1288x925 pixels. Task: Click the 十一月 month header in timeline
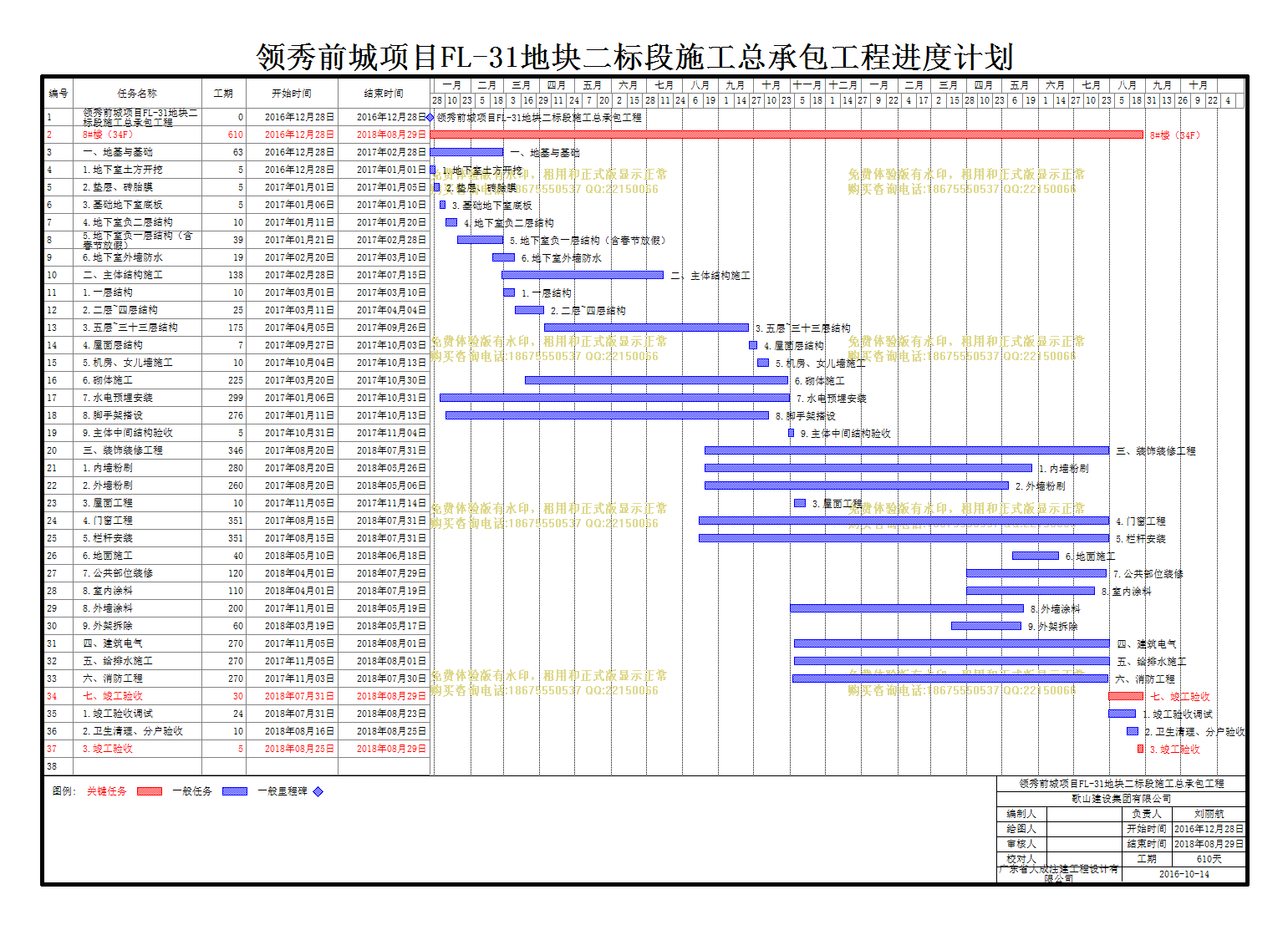807,85
